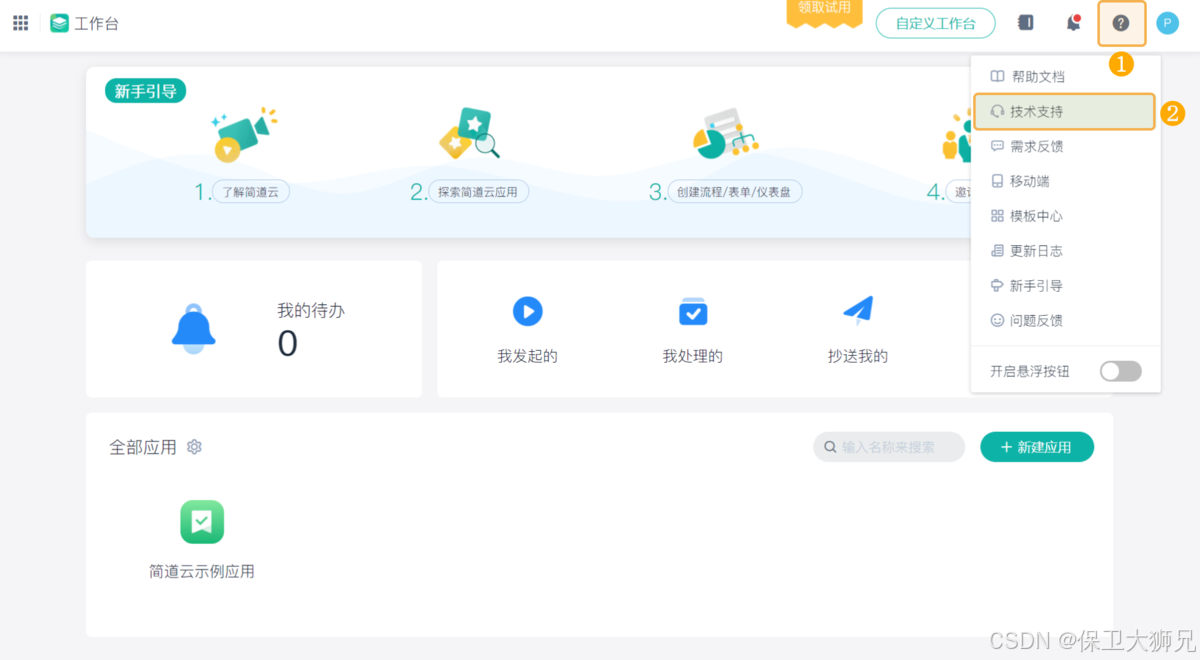Click the 我处理的 checkbox icon

(x=693, y=312)
